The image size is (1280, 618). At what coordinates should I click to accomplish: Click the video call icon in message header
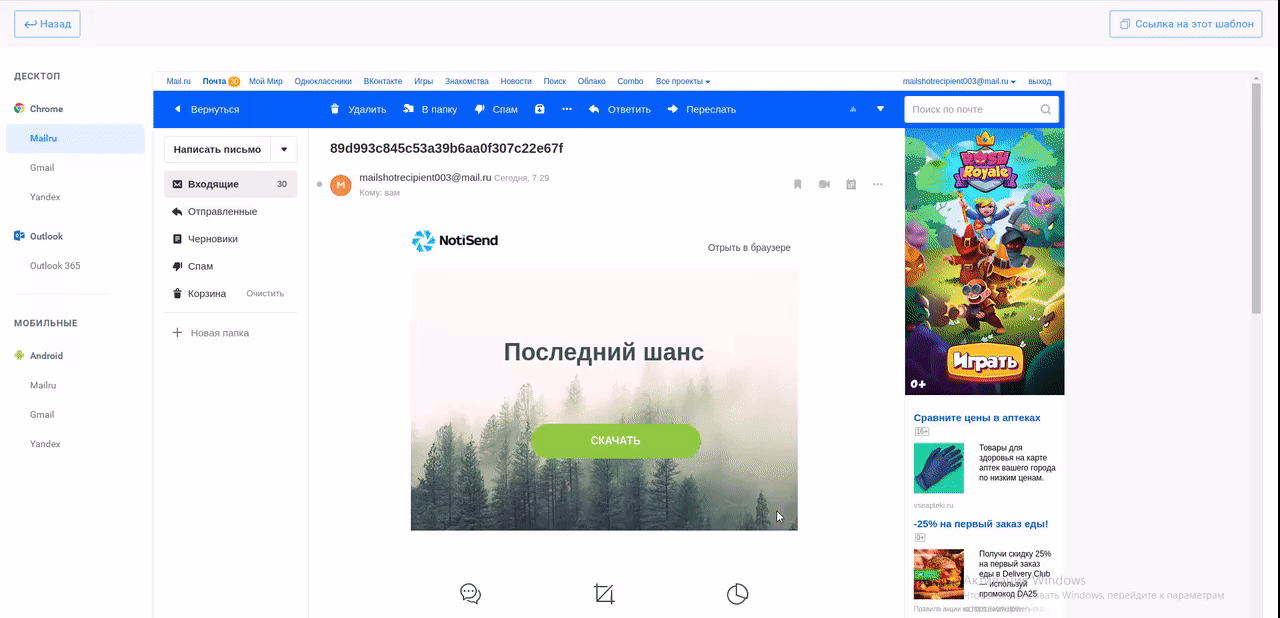(x=825, y=184)
